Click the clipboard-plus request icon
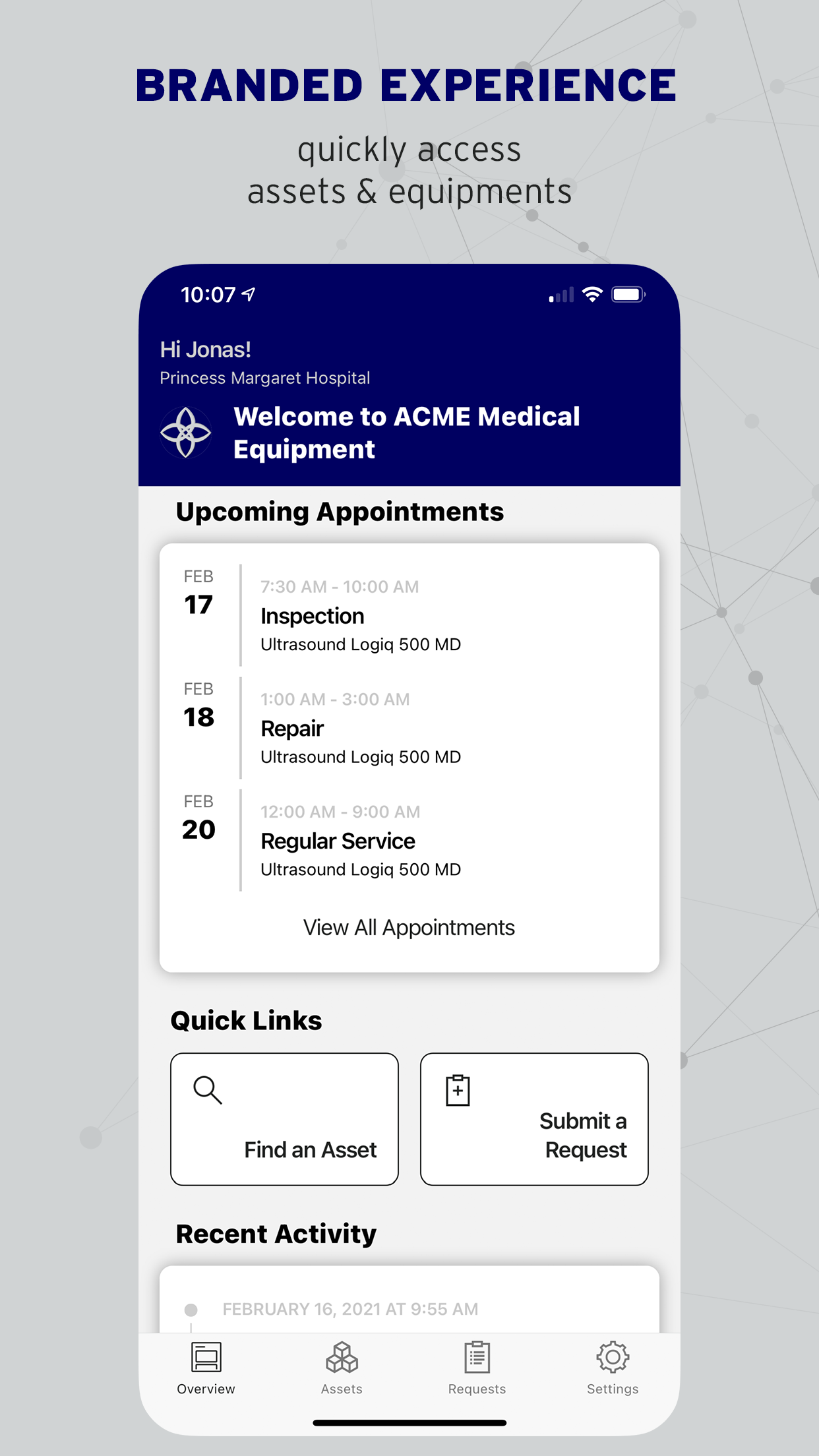Image resolution: width=819 pixels, height=1456 pixels. click(x=456, y=1090)
